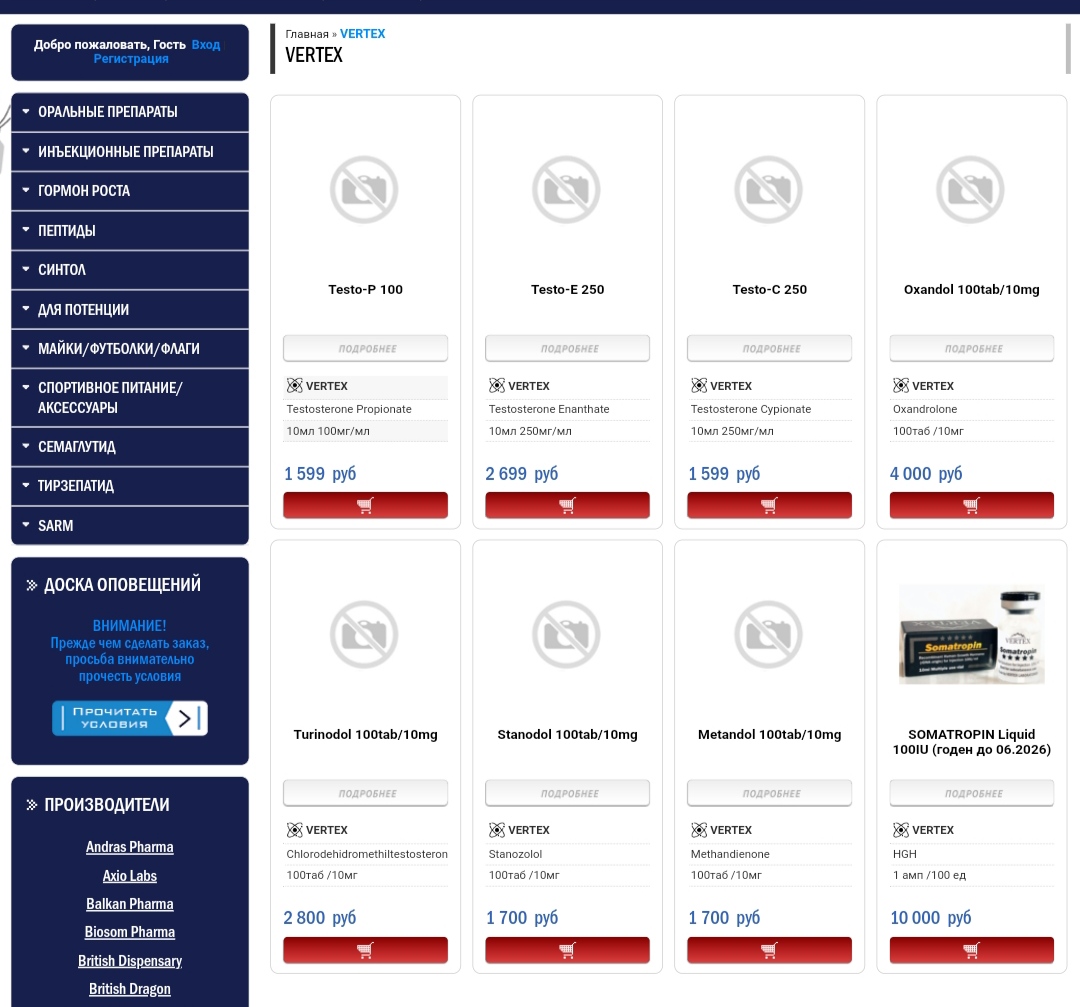Open the Testo-C 250 placeholder image
The width and height of the screenshot is (1080, 1007).
tap(769, 189)
